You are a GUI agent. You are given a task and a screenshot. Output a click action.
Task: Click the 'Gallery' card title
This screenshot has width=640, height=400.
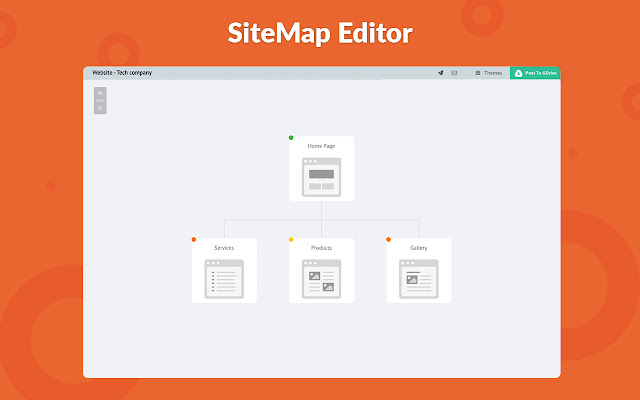pyautogui.click(x=419, y=248)
